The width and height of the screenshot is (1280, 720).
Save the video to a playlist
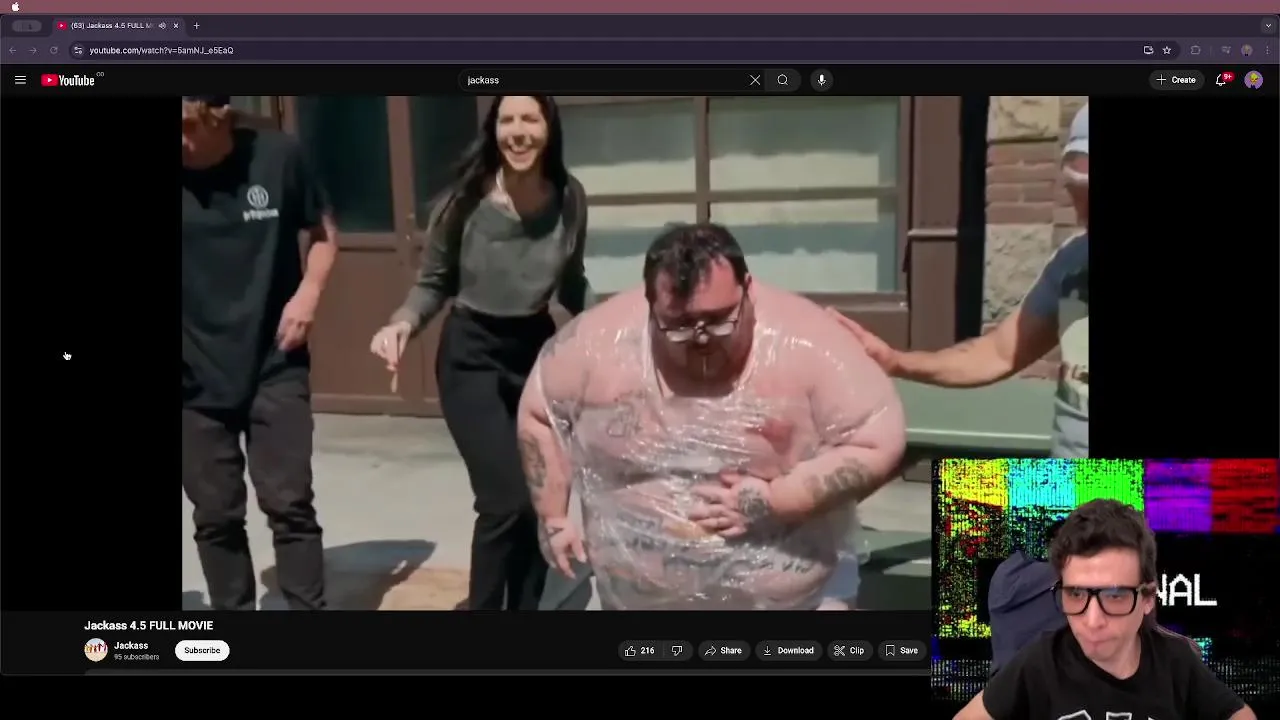tap(901, 650)
